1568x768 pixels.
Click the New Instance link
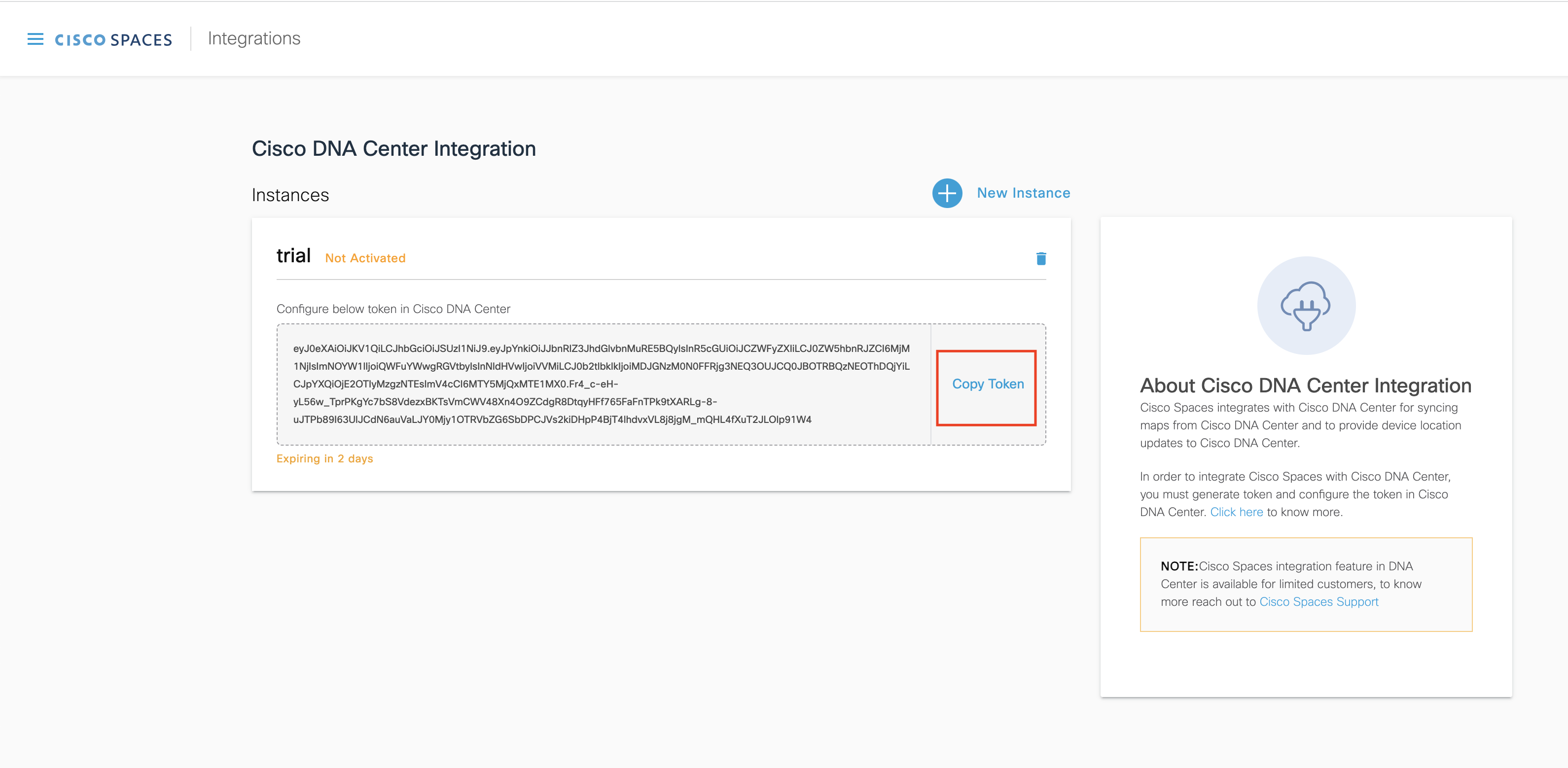click(1023, 193)
